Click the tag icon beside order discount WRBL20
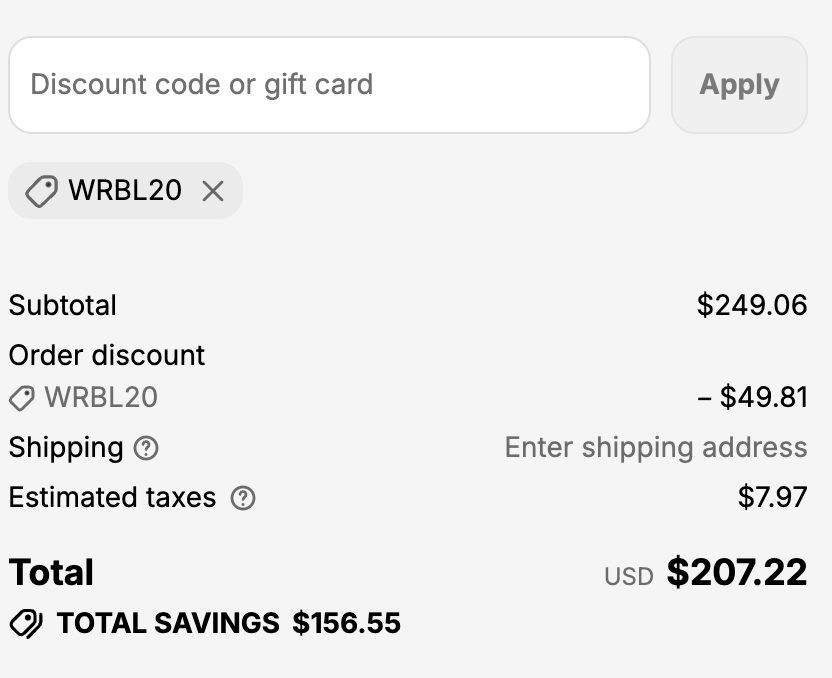This screenshot has width=832, height=678. point(22,398)
